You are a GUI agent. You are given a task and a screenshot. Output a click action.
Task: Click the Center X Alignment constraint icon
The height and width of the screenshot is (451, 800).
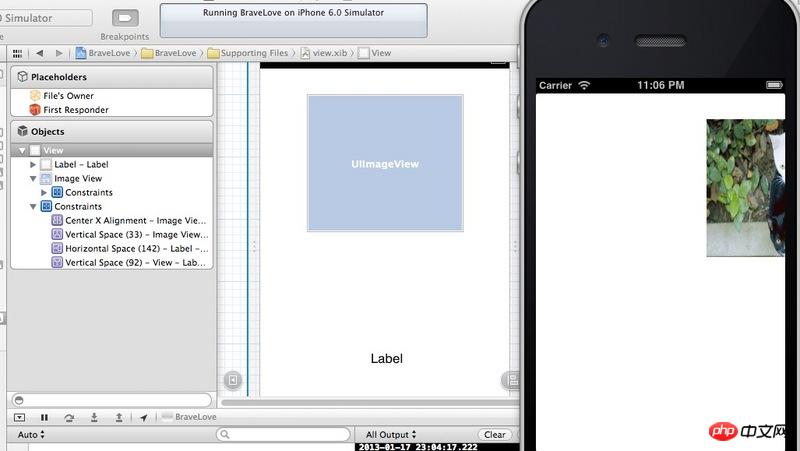(57, 220)
